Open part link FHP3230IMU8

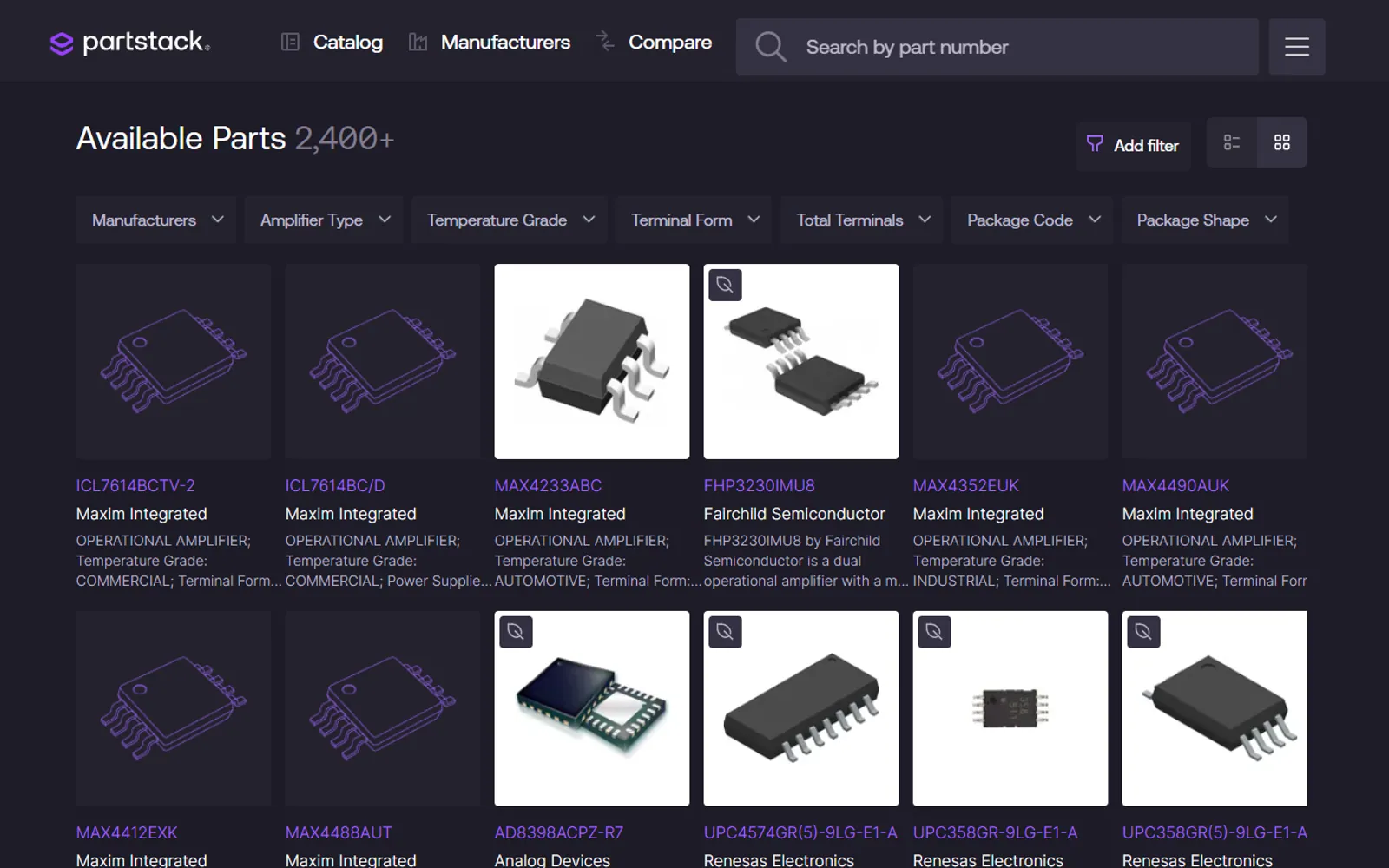pos(759,485)
